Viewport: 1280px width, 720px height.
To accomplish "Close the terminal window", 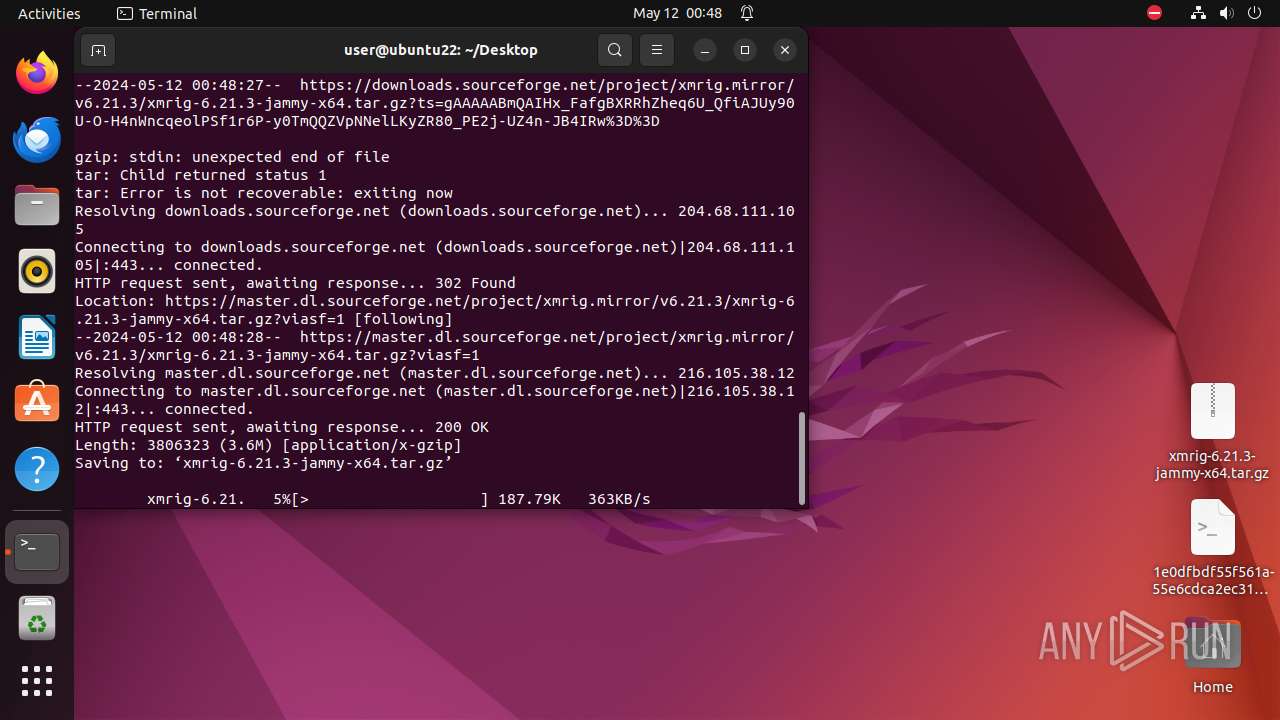I will [785, 50].
